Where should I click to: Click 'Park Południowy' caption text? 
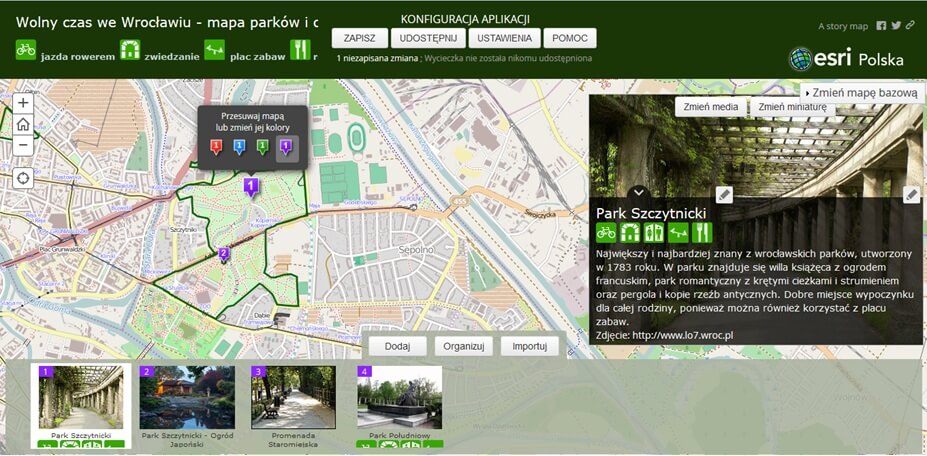pyautogui.click(x=400, y=435)
